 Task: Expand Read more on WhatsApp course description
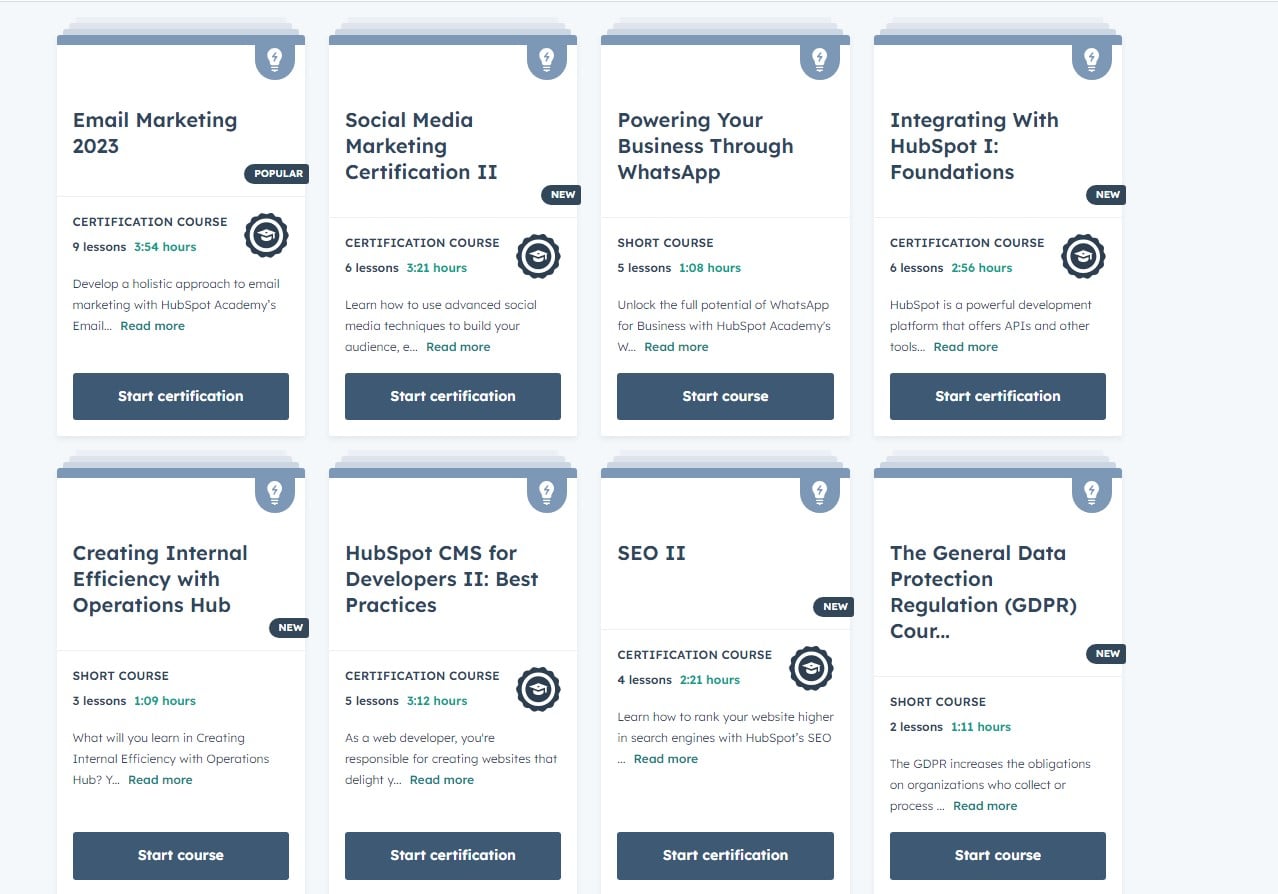pyautogui.click(x=676, y=347)
